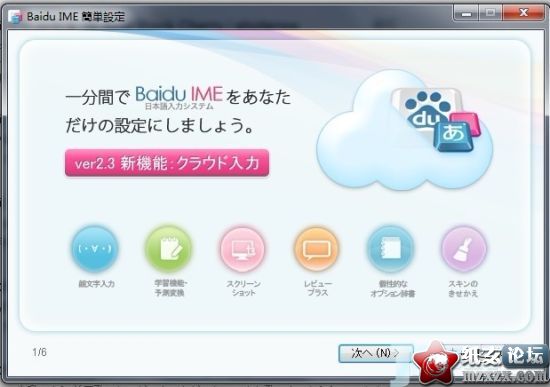The width and height of the screenshot is (550, 387).
Task: Click the 日本語入力システム subtitle text
Action: (179, 106)
